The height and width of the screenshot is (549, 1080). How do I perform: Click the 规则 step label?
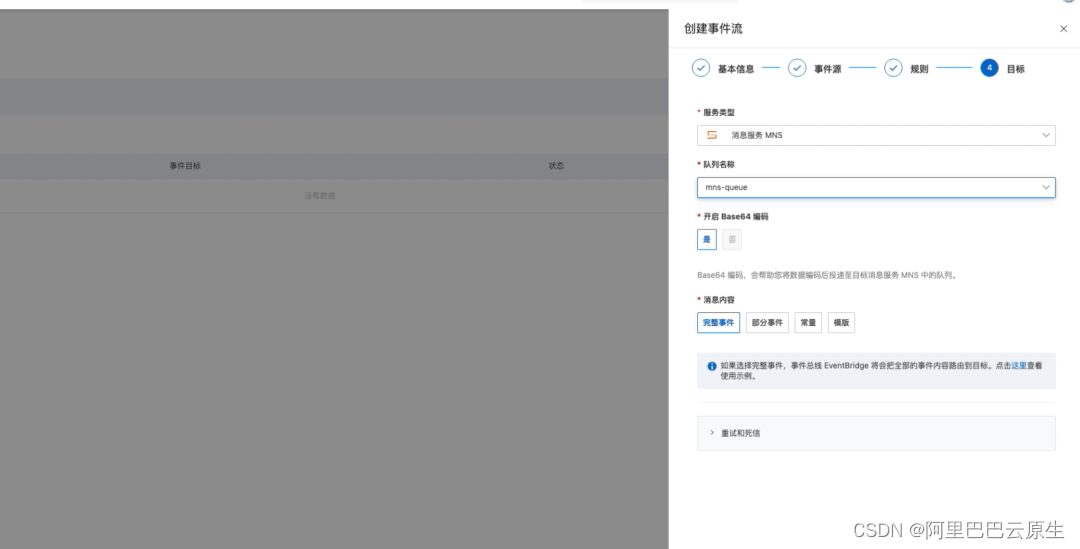click(x=919, y=69)
